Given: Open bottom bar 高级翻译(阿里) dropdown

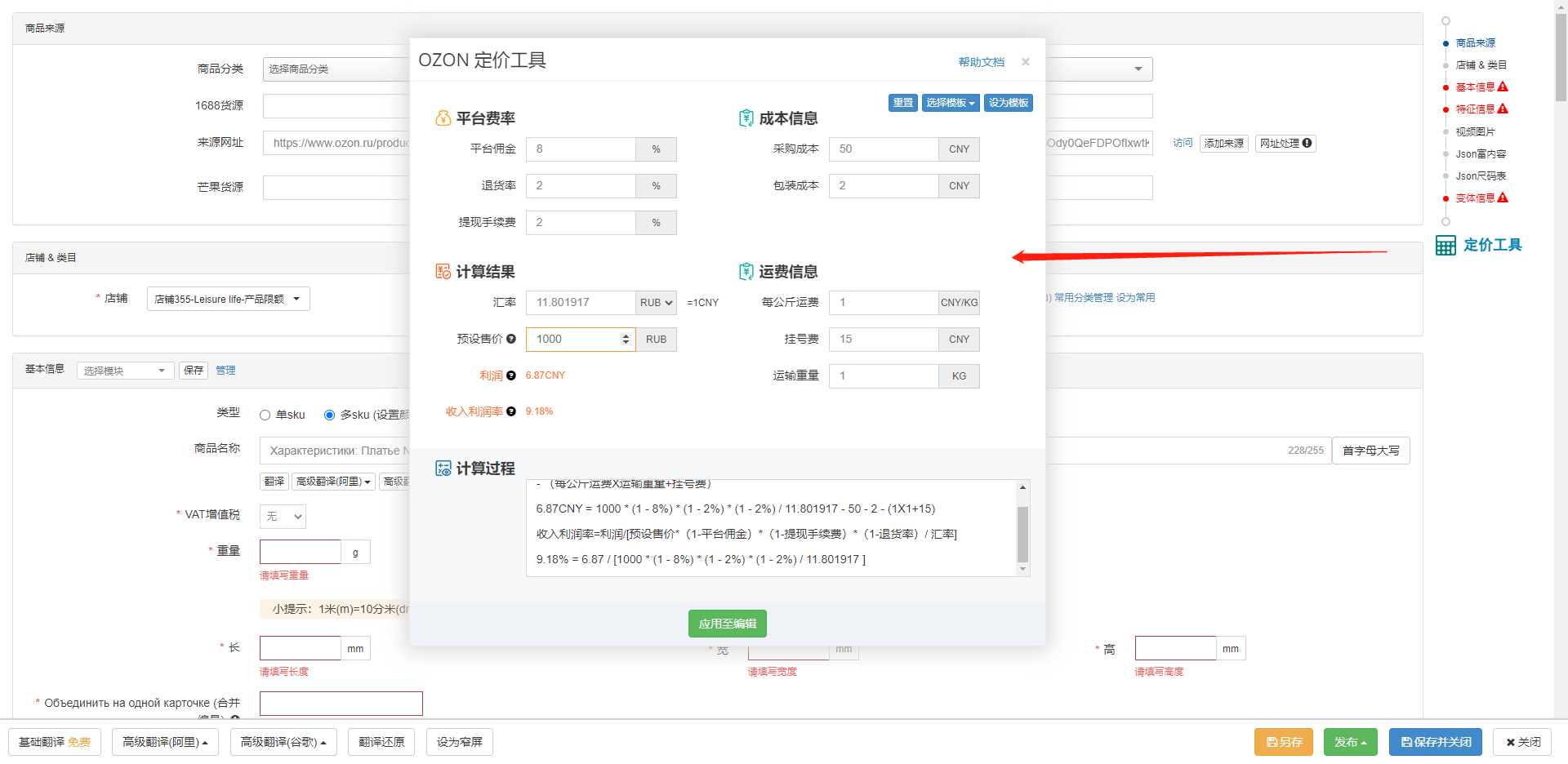Looking at the screenshot, I should 165,742.
